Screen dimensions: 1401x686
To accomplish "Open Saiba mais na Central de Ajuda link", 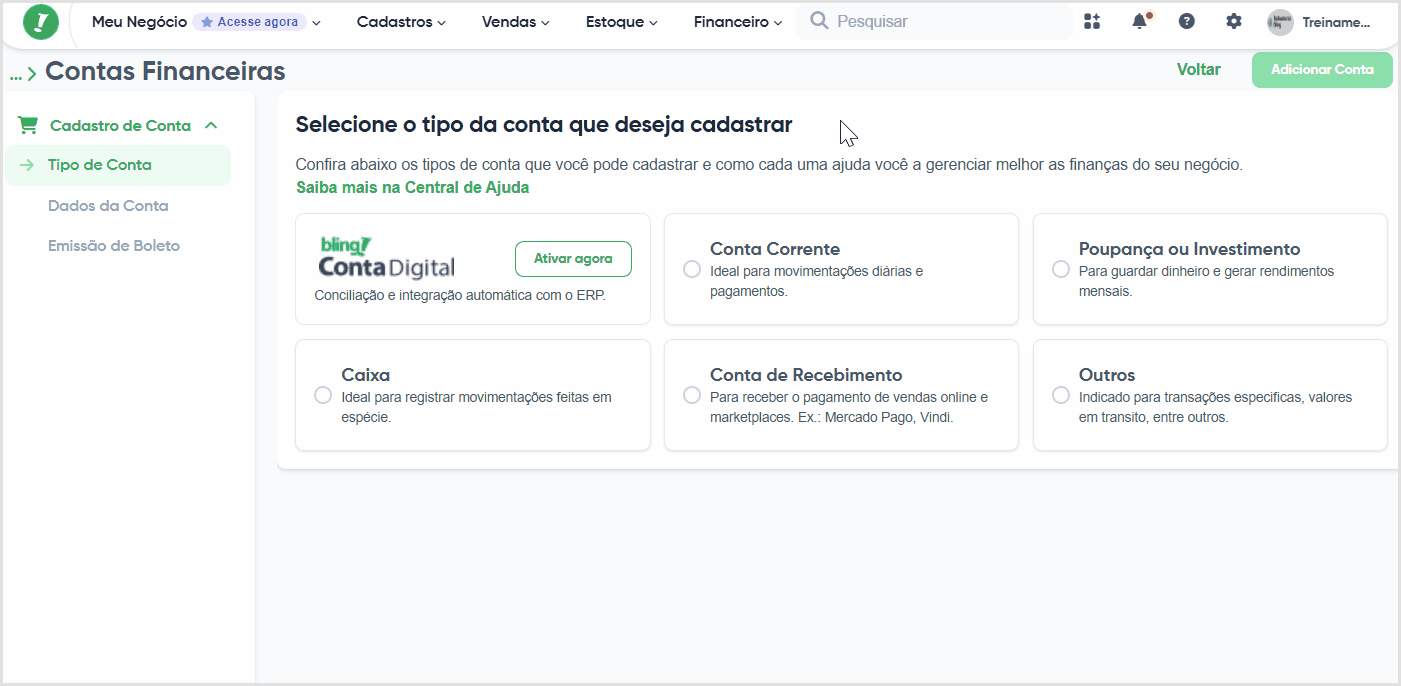I will tap(413, 187).
